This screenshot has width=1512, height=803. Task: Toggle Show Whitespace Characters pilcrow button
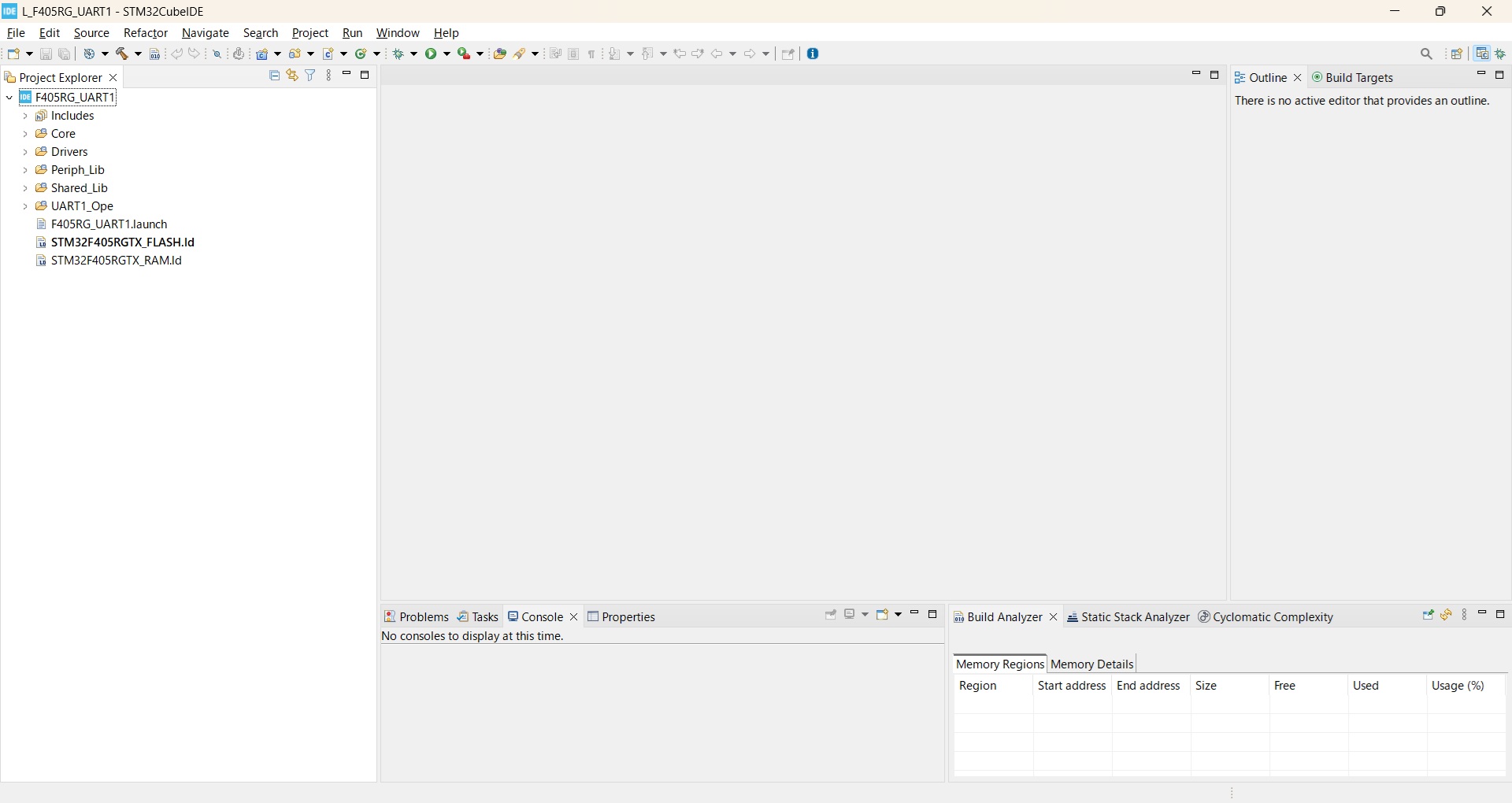pos(592,54)
